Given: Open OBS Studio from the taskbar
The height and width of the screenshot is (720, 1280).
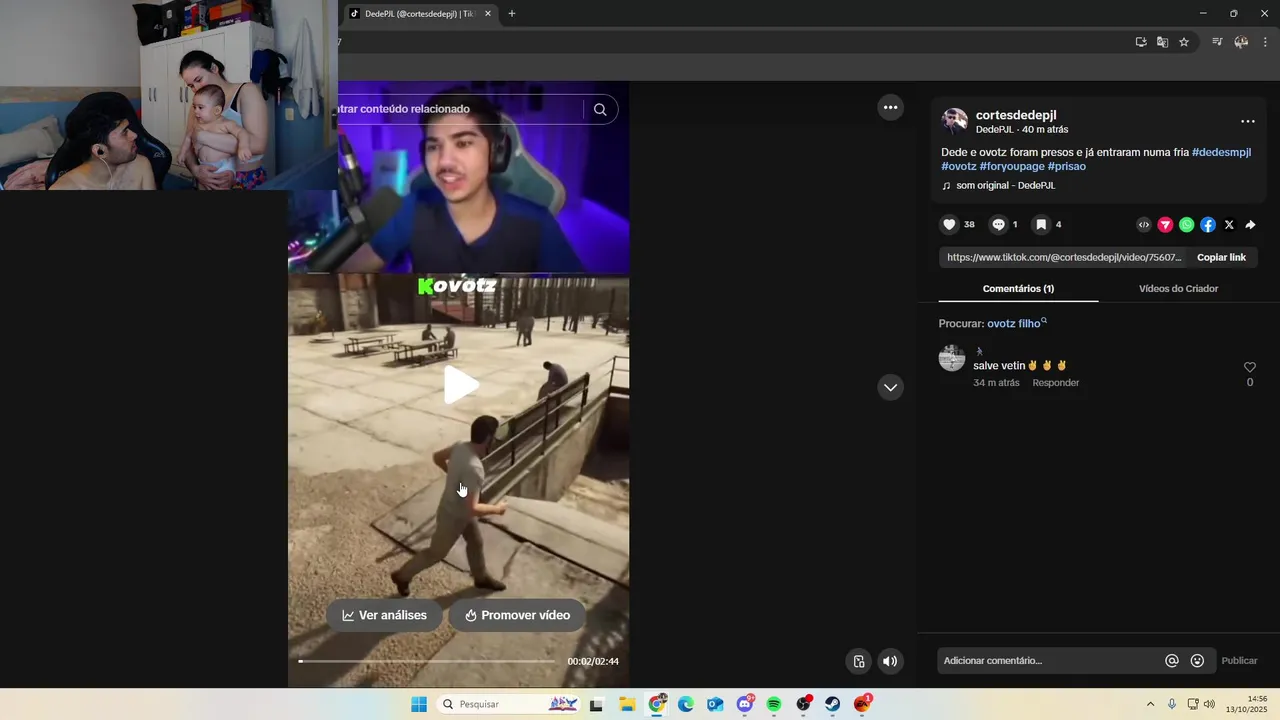Looking at the screenshot, I should (803, 704).
